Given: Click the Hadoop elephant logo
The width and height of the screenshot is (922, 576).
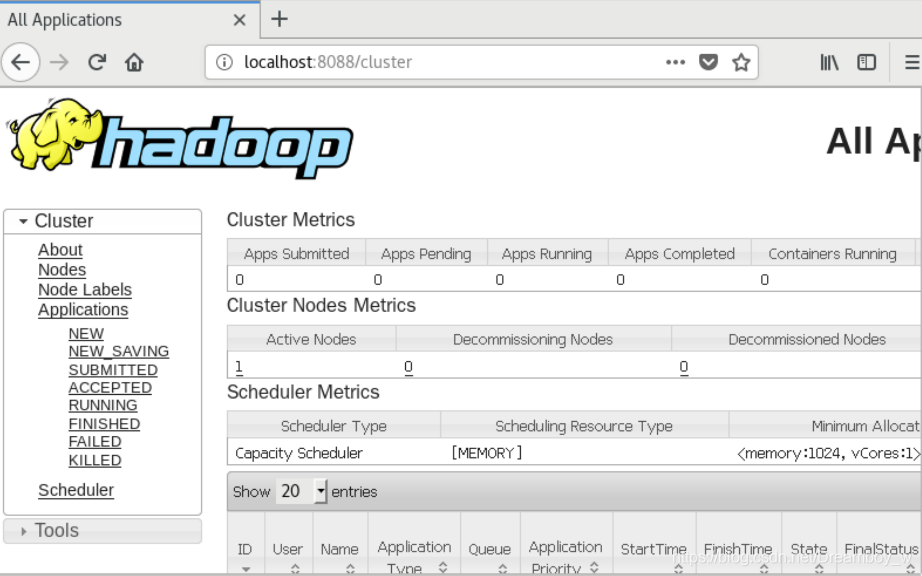Looking at the screenshot, I should pyautogui.click(x=179, y=139).
